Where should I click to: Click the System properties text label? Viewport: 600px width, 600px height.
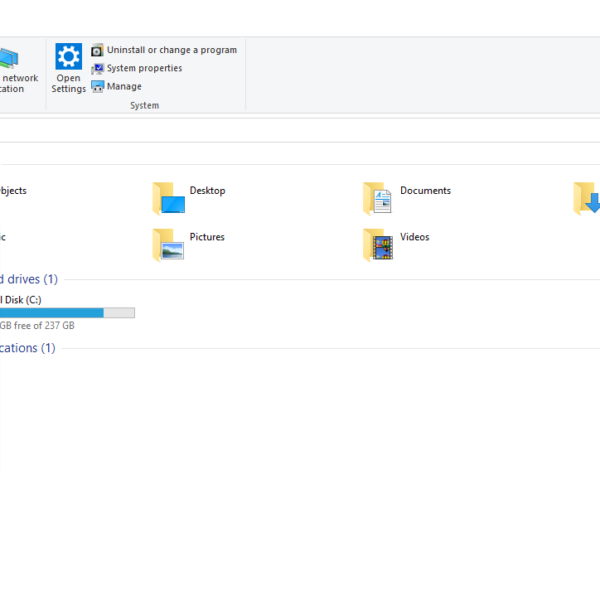click(x=144, y=68)
